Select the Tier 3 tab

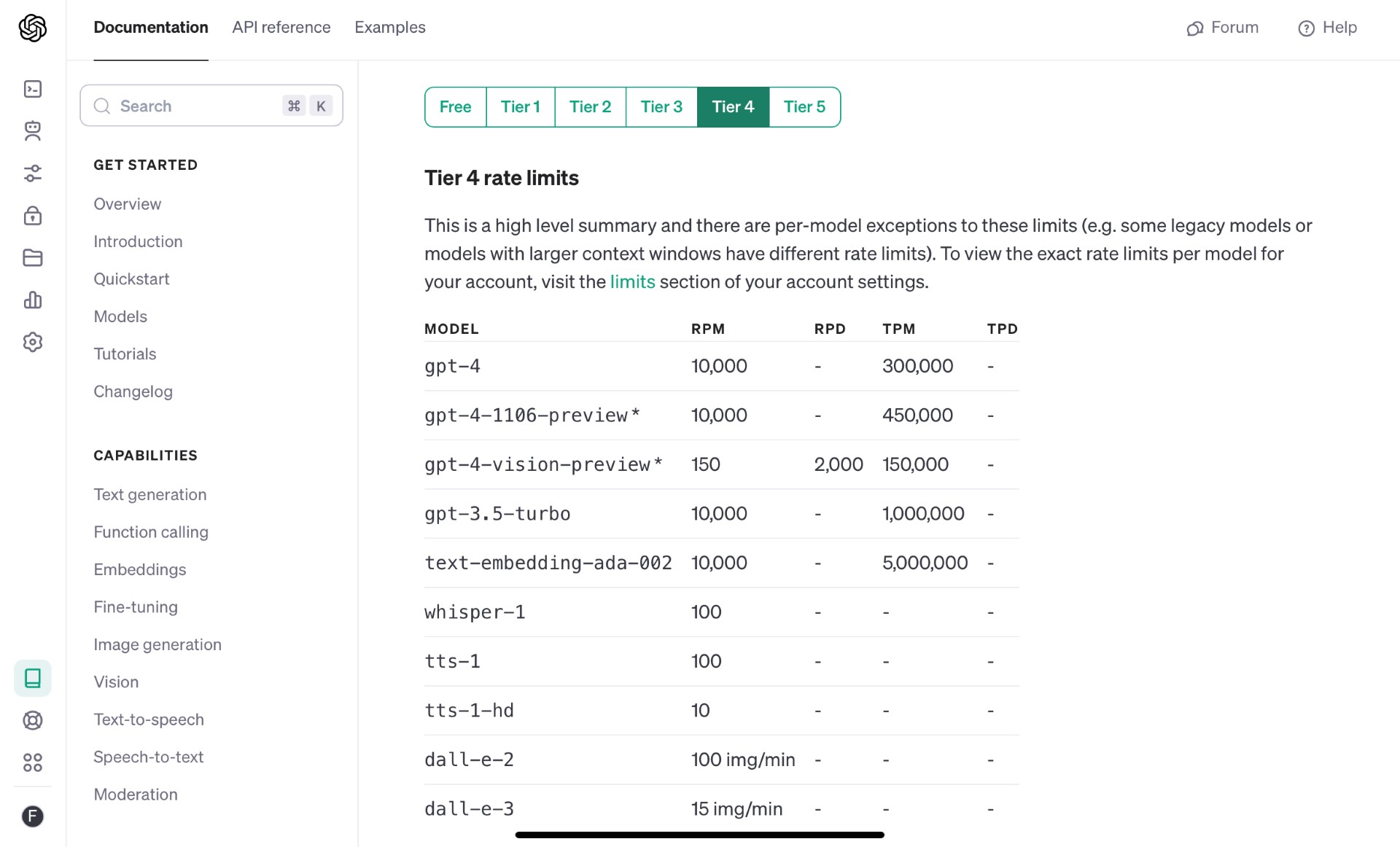pos(661,107)
